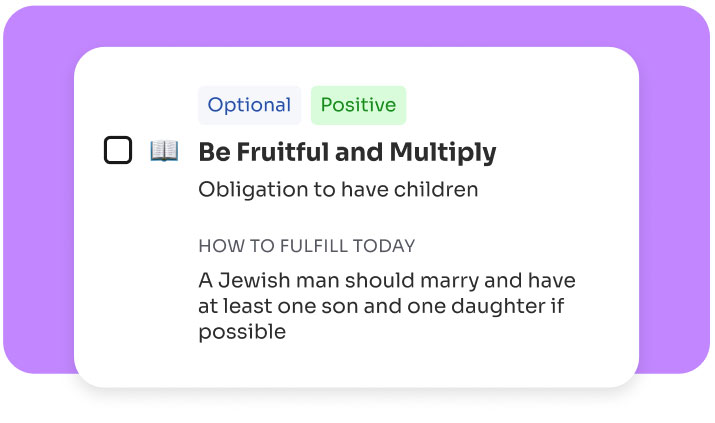
Task: Click the Obligation to have children subtitle
Action: [x=338, y=189]
